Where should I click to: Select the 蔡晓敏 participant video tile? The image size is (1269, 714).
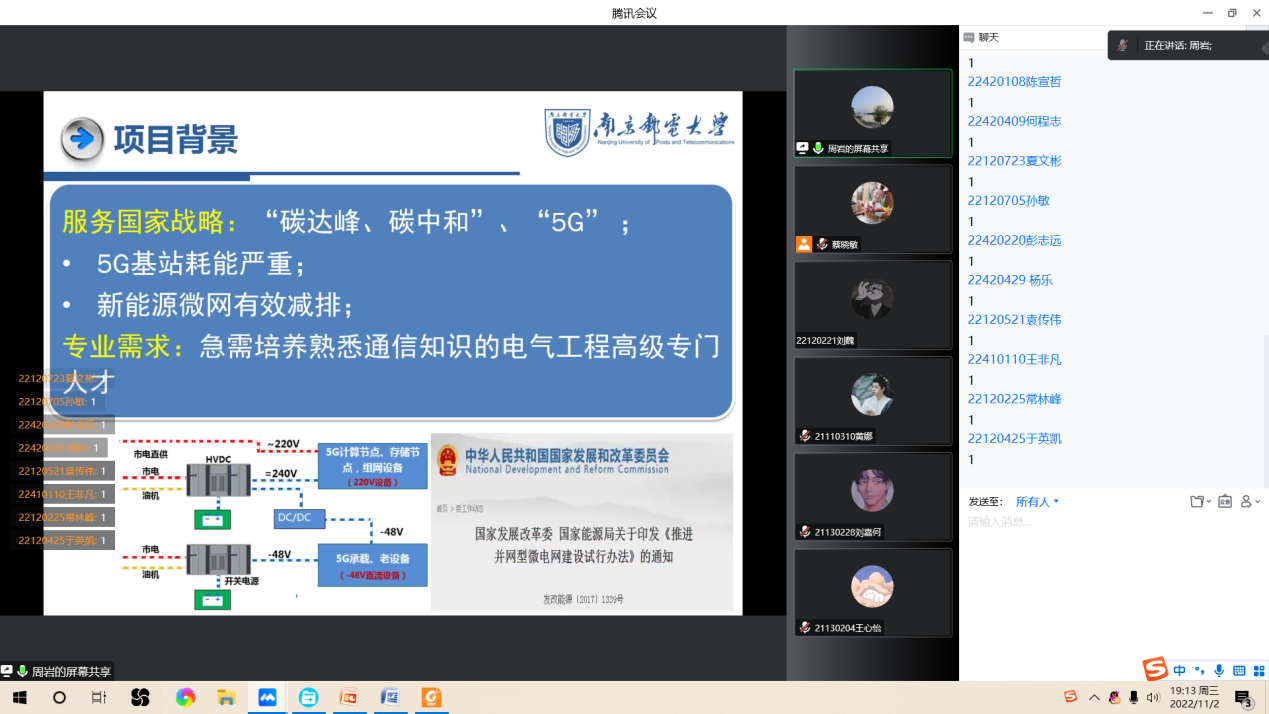(x=872, y=208)
